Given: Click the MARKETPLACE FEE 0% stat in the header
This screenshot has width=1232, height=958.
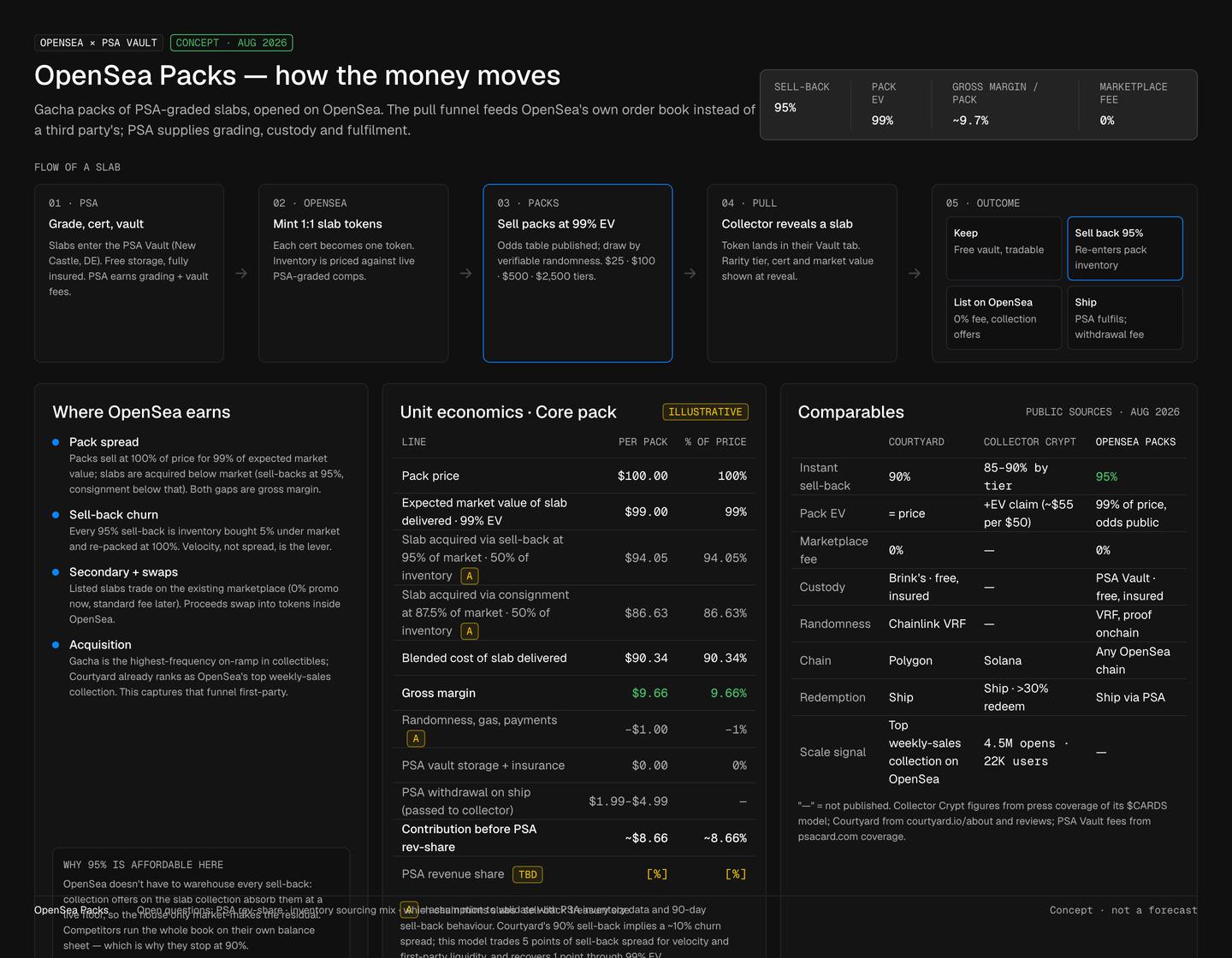Looking at the screenshot, I should [1134, 104].
